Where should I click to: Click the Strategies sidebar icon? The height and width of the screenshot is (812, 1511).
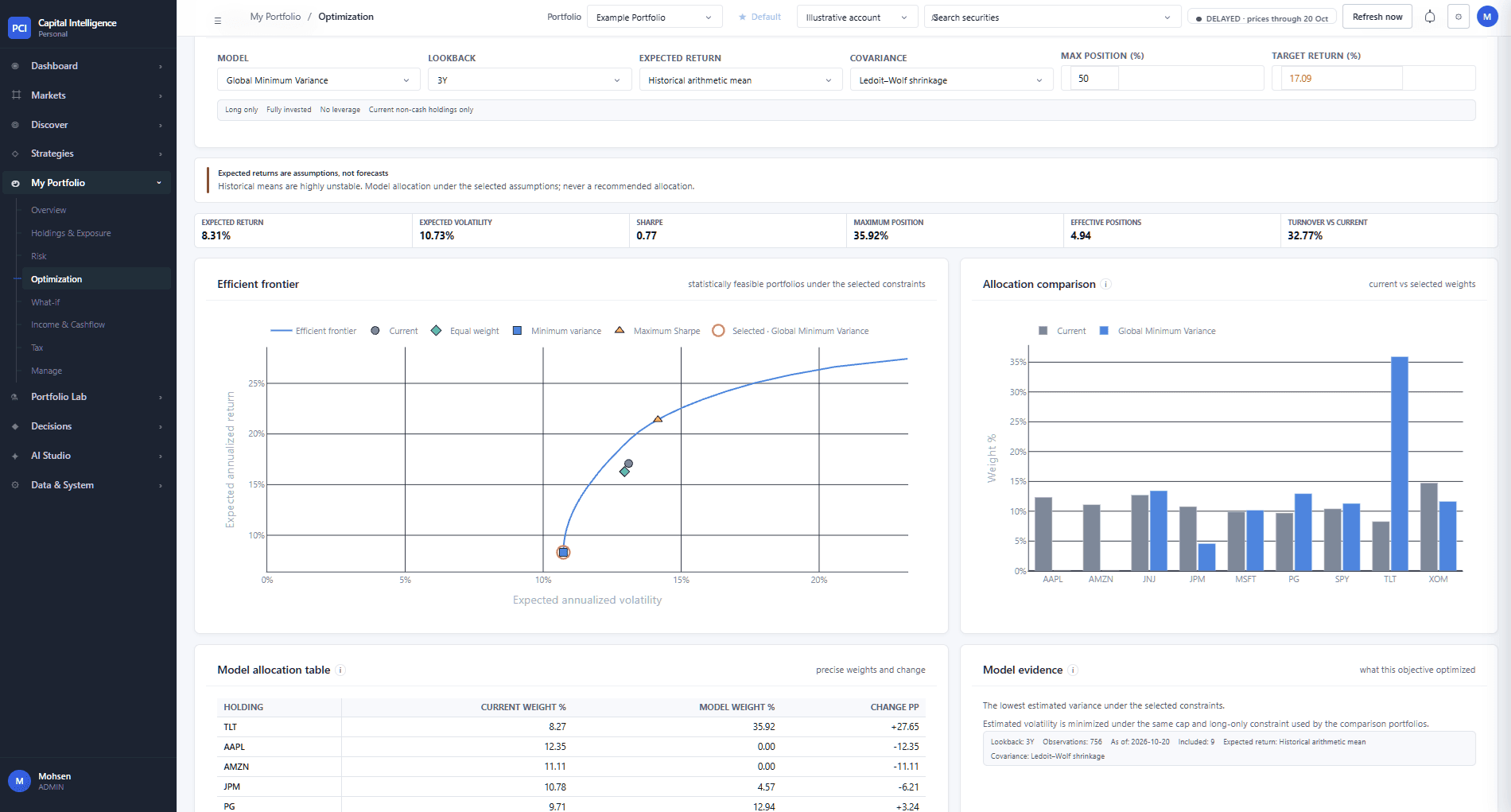(15, 153)
